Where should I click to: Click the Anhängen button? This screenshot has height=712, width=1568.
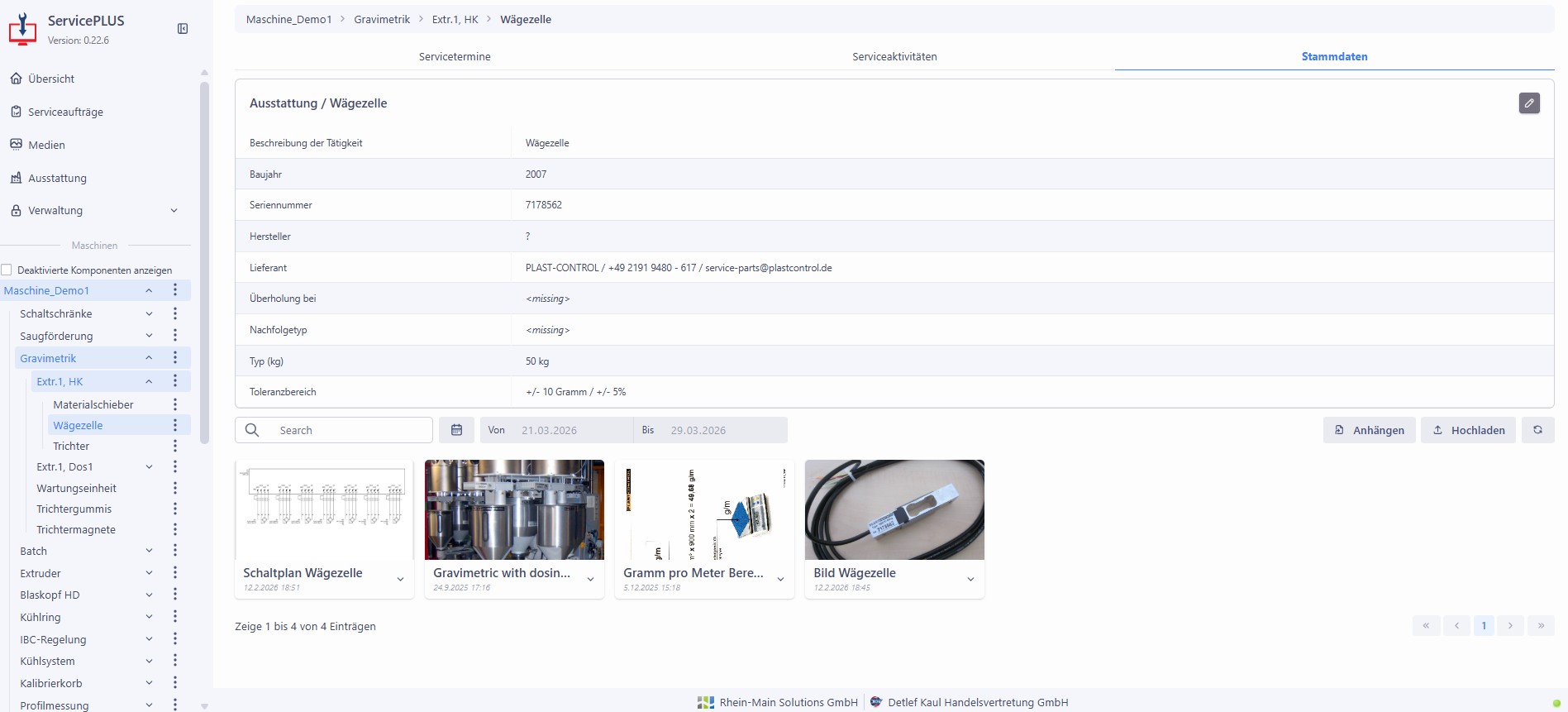click(x=1370, y=430)
